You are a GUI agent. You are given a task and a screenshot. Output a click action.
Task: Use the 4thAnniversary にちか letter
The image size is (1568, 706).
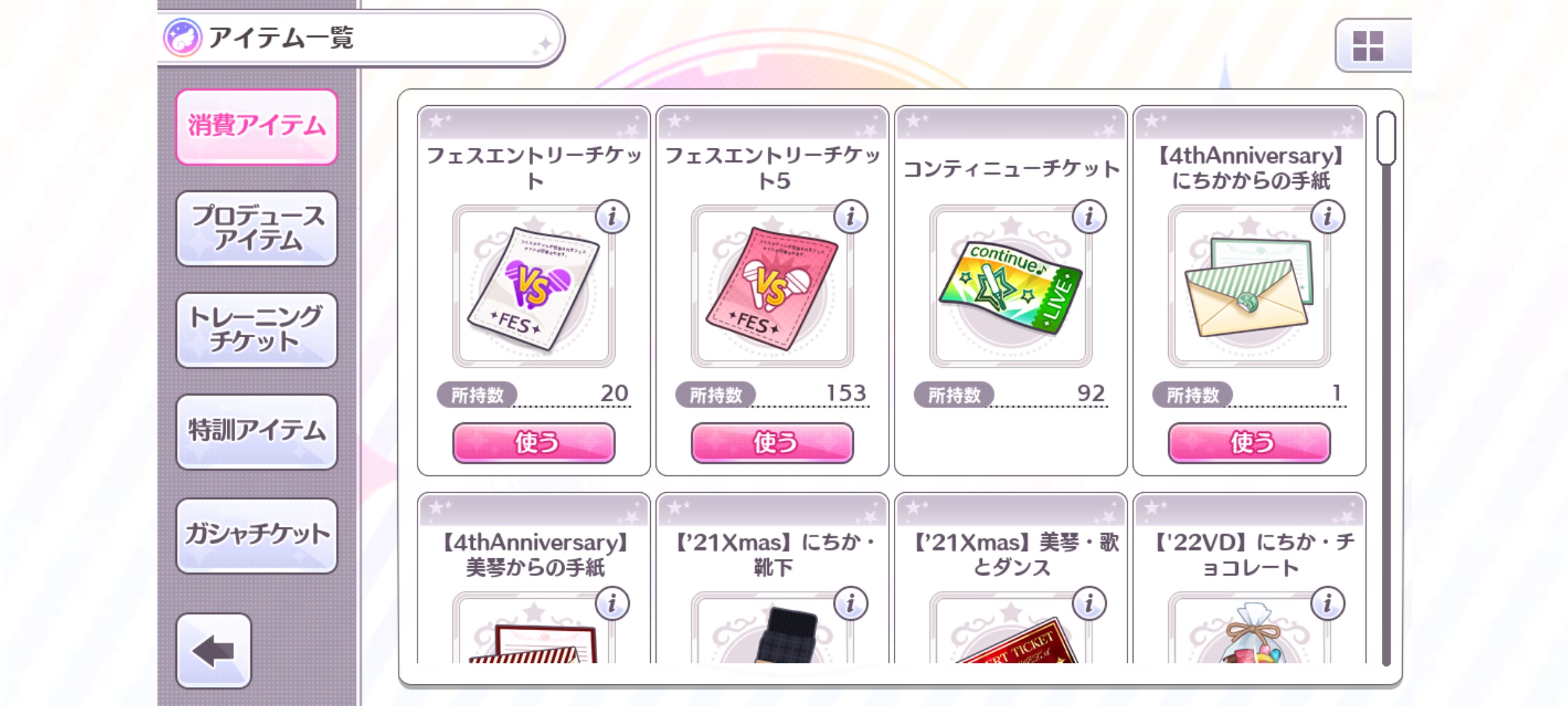[x=1249, y=443]
